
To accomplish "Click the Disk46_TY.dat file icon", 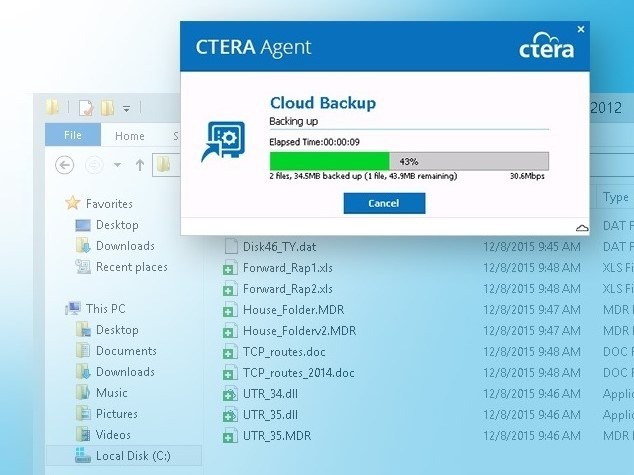I will tap(231, 247).
